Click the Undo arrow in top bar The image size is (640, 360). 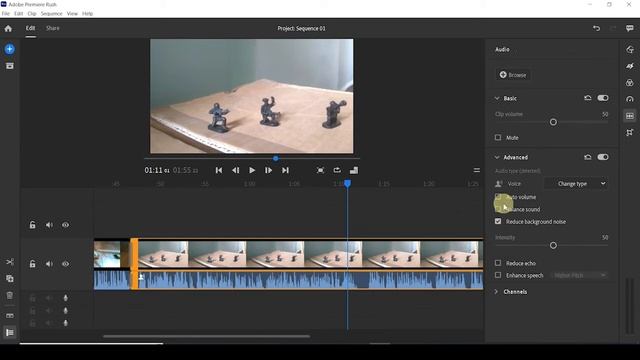click(x=596, y=28)
